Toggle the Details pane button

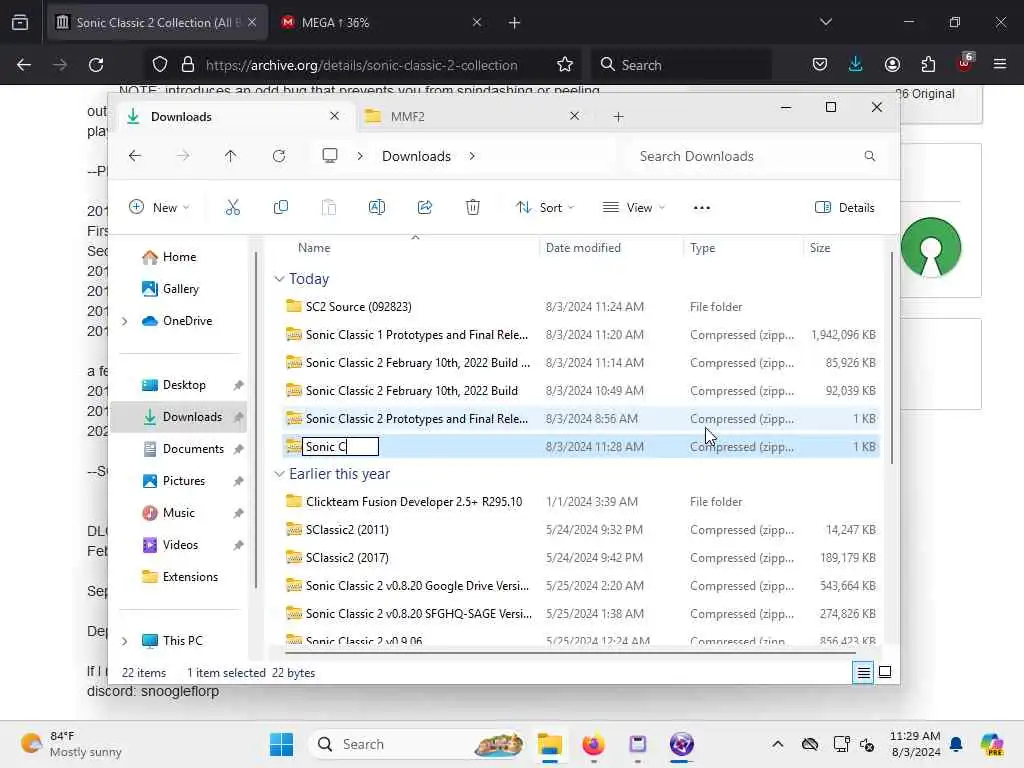pos(844,208)
